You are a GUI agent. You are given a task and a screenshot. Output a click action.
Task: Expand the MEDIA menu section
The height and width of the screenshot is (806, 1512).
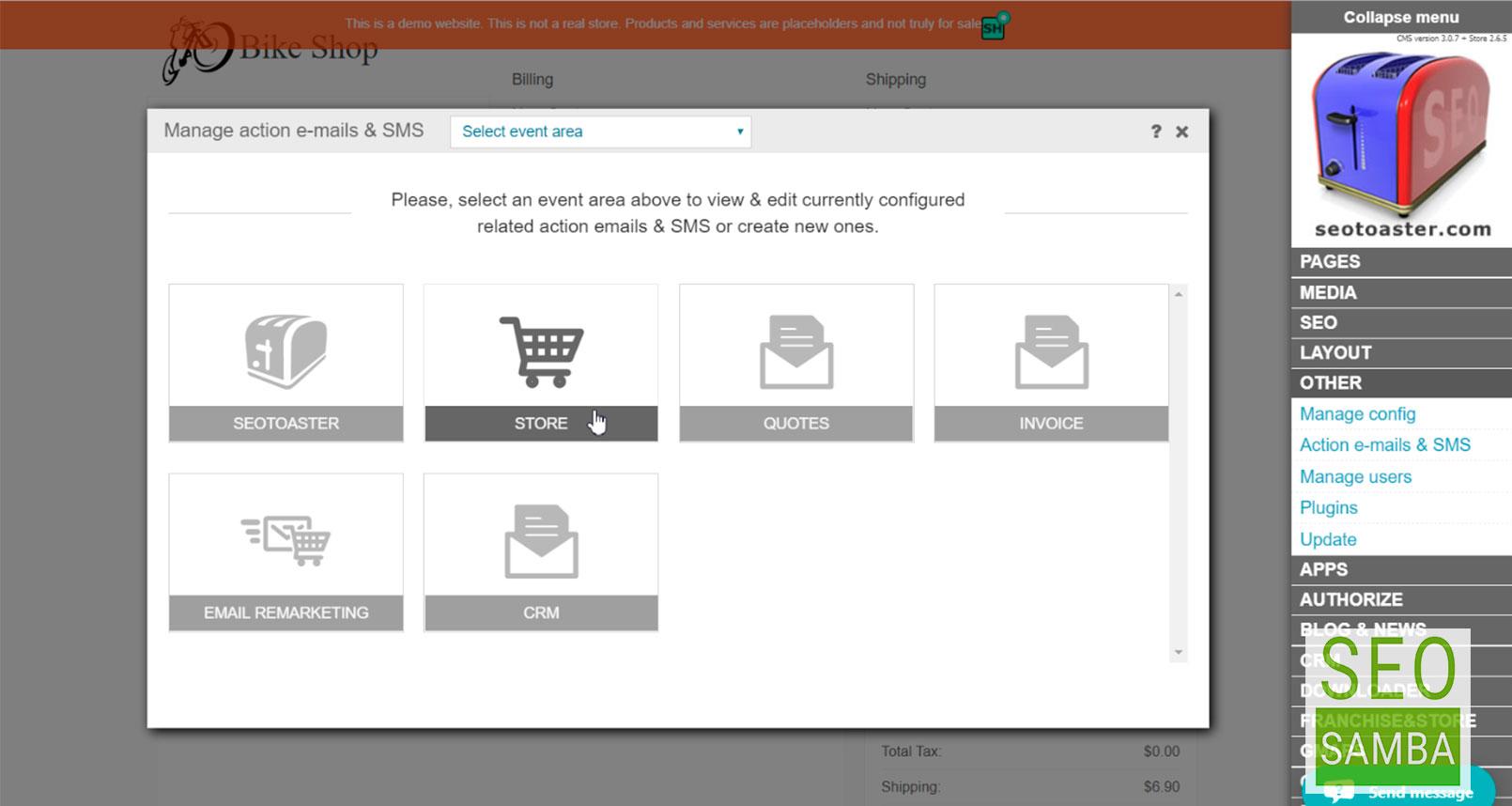(x=1401, y=292)
